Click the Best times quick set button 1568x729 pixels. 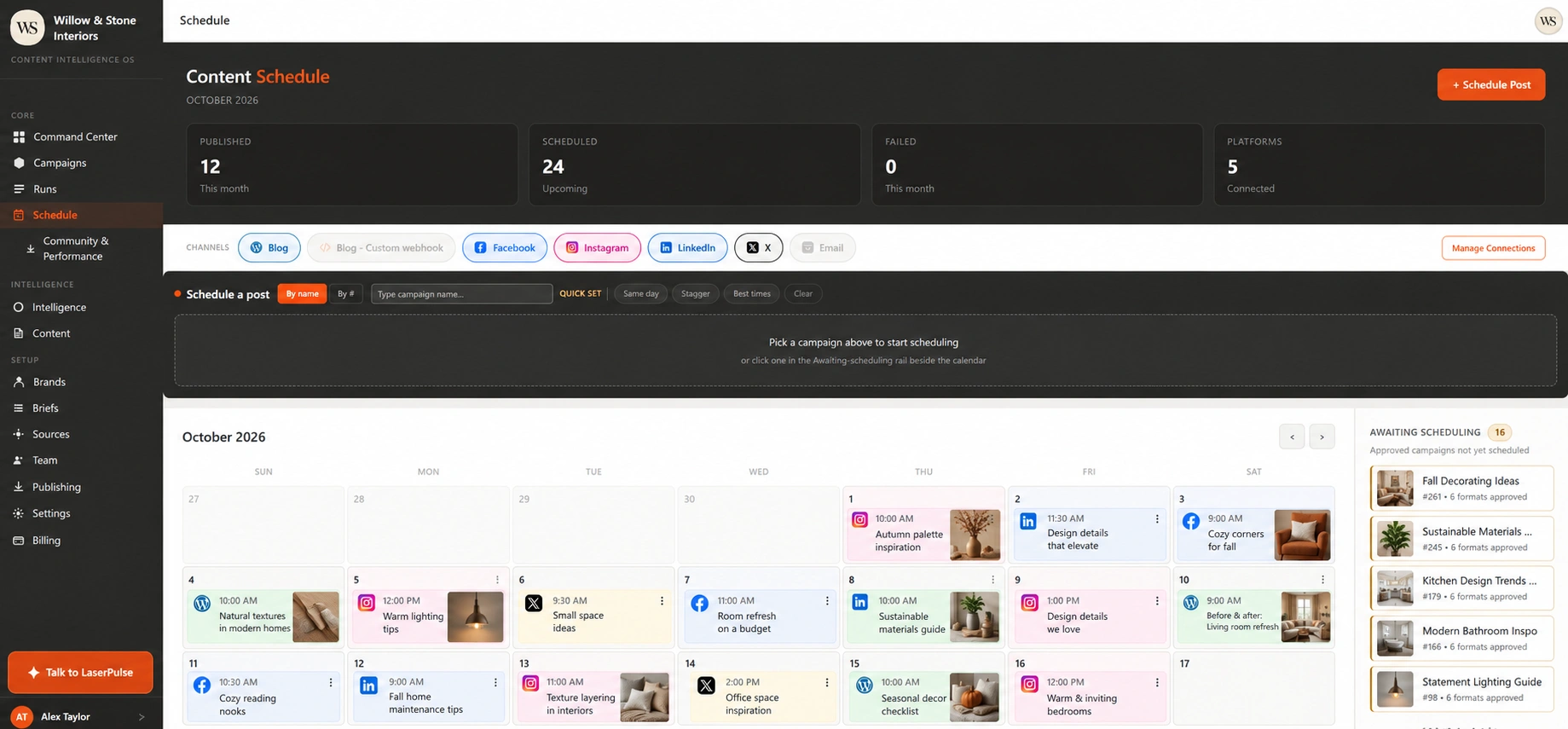tap(751, 294)
